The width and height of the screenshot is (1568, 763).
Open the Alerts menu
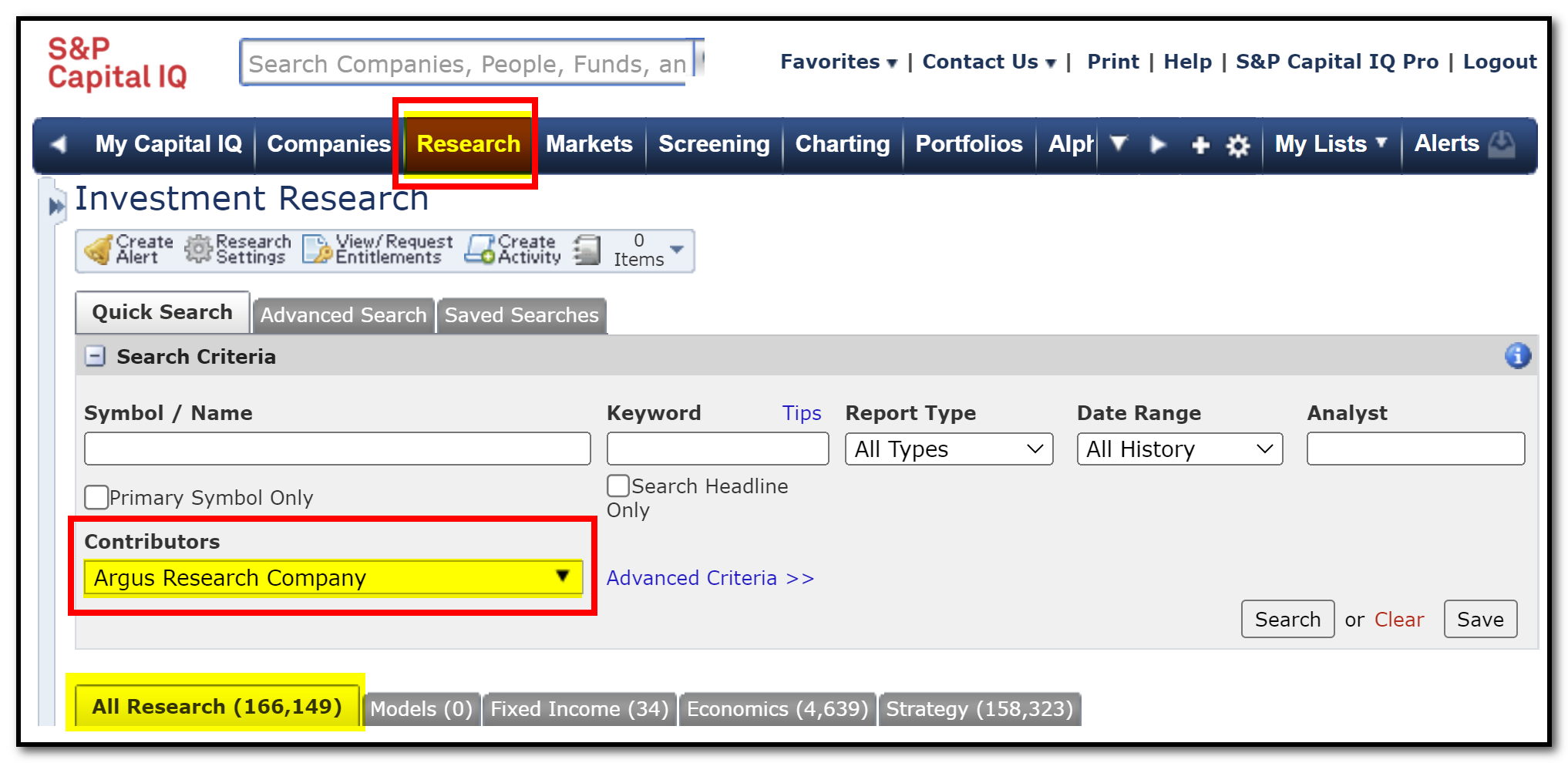[1446, 143]
